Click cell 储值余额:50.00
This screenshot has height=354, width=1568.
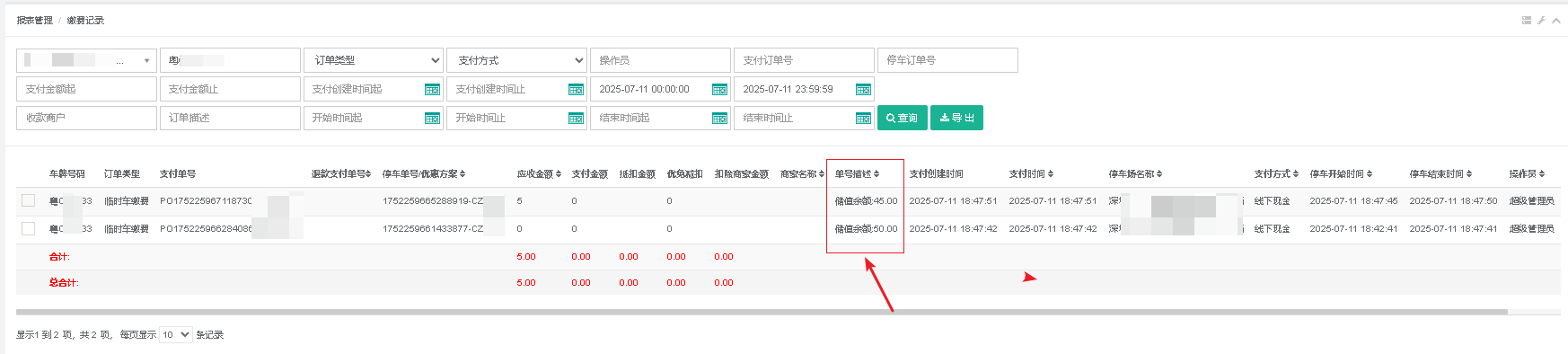pyautogui.click(x=866, y=229)
